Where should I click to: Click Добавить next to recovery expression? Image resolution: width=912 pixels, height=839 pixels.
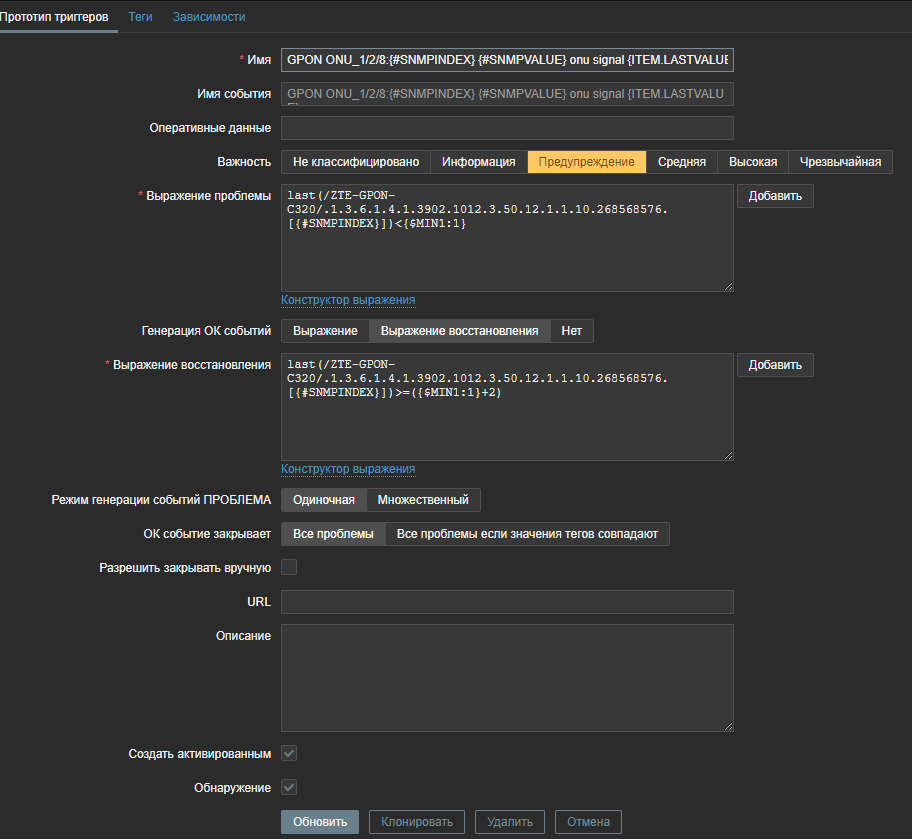[775, 365]
